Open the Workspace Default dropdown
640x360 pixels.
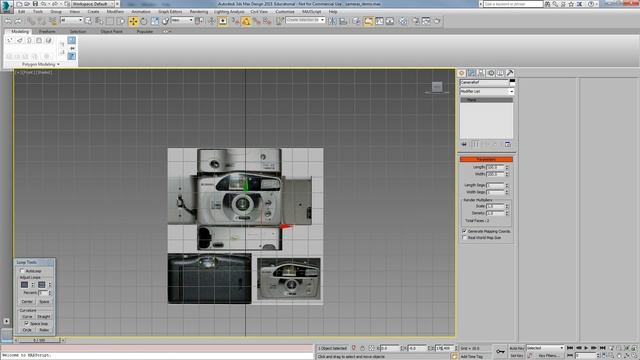click(x=93, y=4)
